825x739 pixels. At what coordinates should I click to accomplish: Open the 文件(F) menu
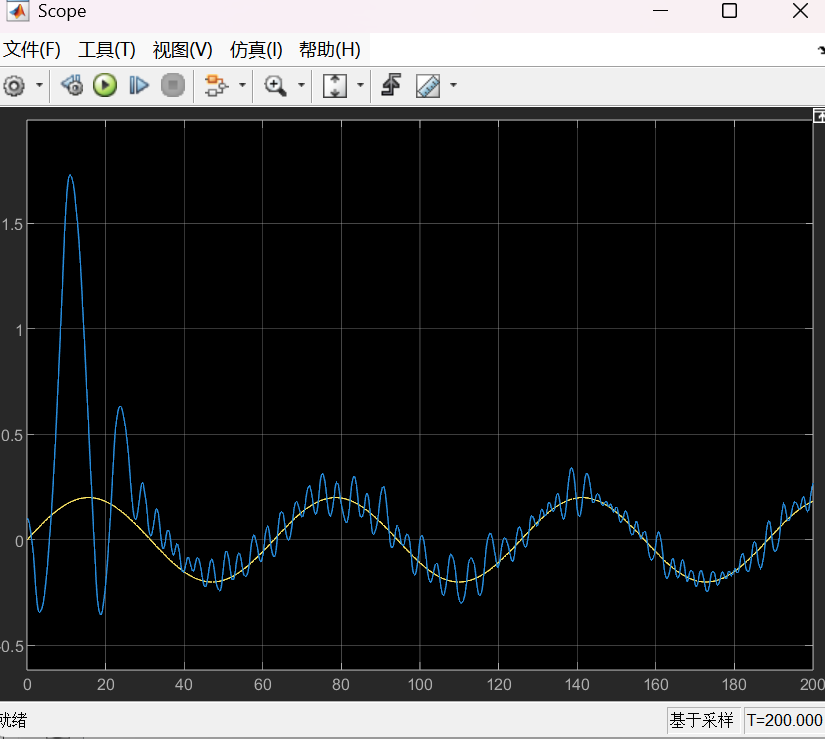[x=31, y=50]
